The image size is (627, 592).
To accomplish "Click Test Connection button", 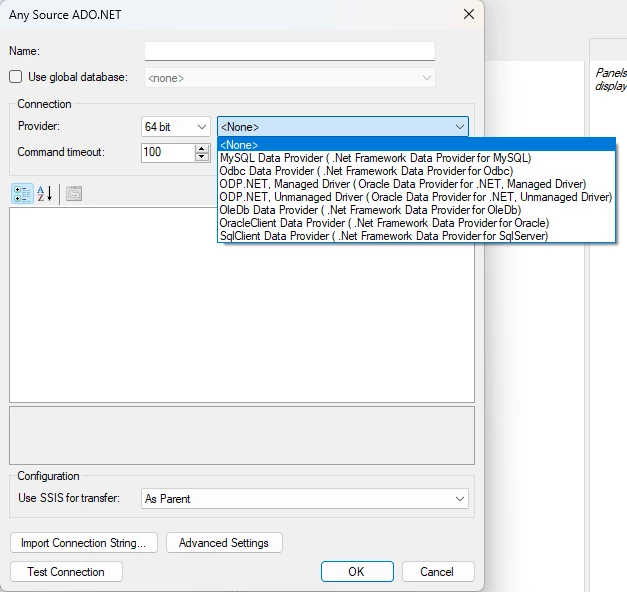I will [66, 572].
